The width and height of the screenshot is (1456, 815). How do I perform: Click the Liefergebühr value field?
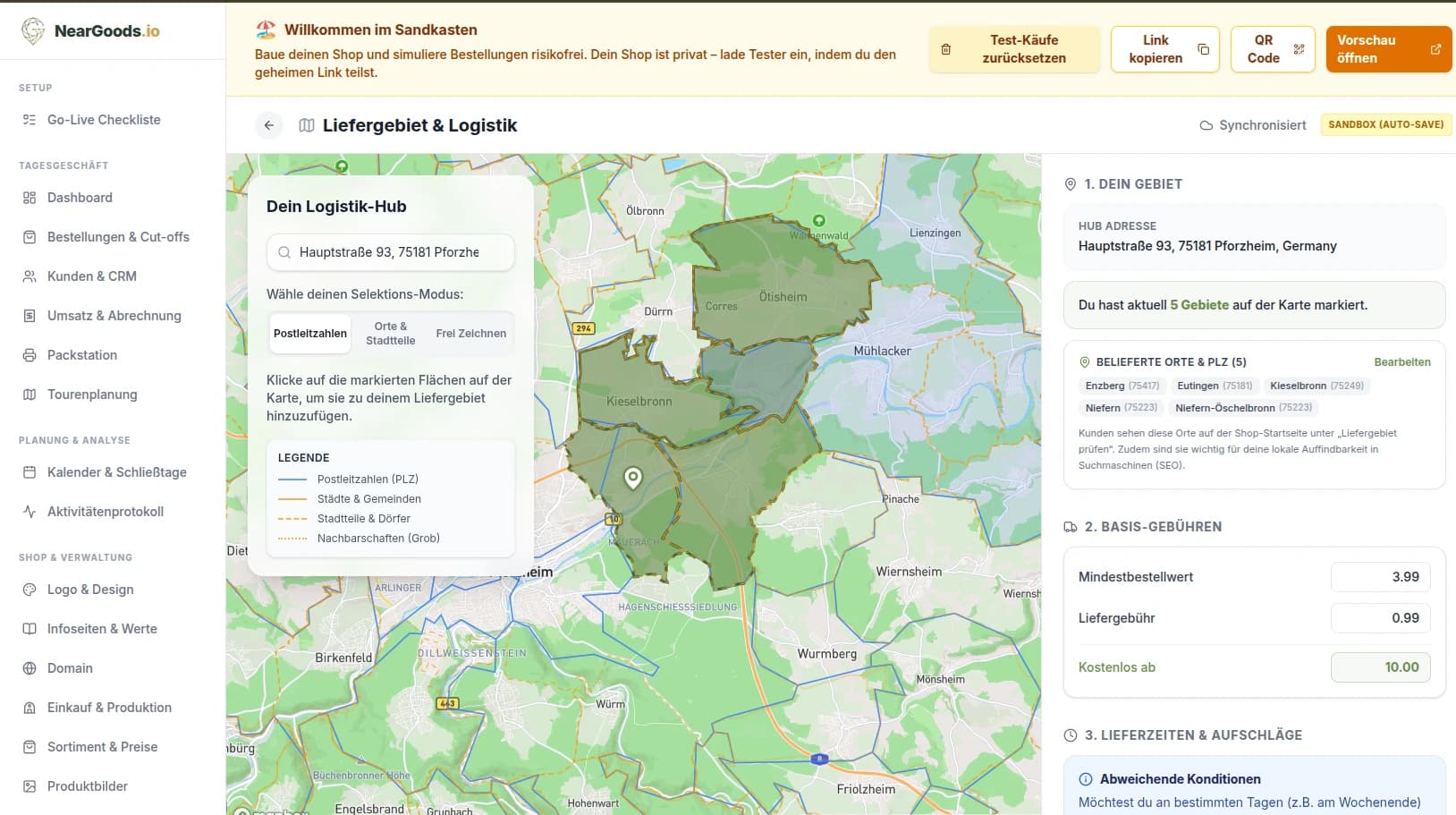(1380, 618)
